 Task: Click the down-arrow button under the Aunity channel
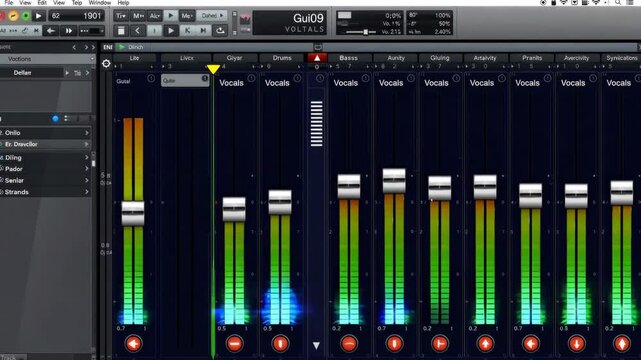pos(394,344)
